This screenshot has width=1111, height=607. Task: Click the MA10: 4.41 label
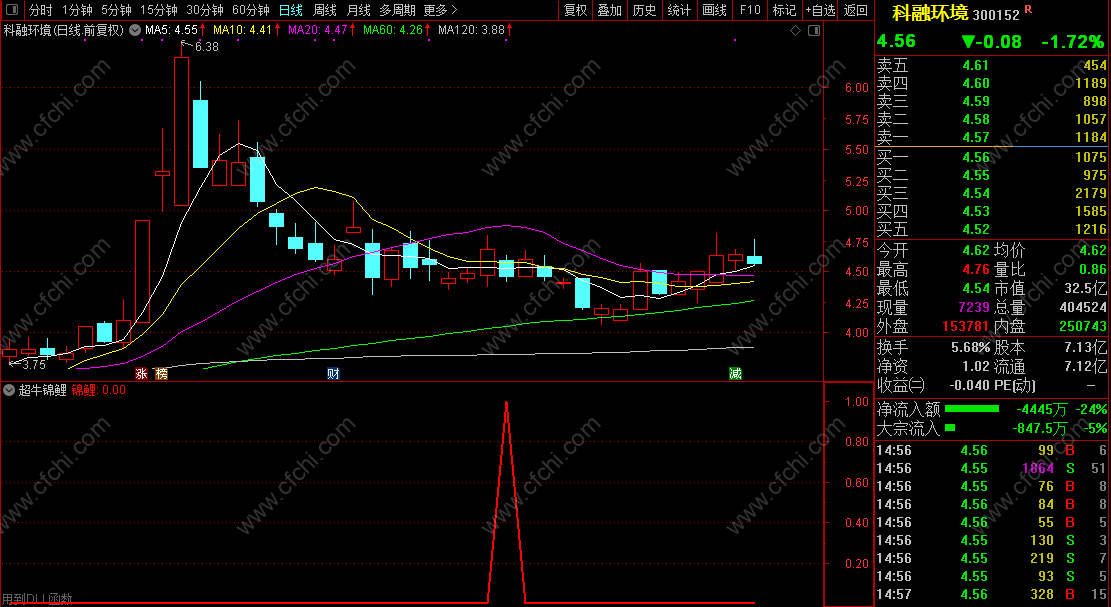click(242, 30)
